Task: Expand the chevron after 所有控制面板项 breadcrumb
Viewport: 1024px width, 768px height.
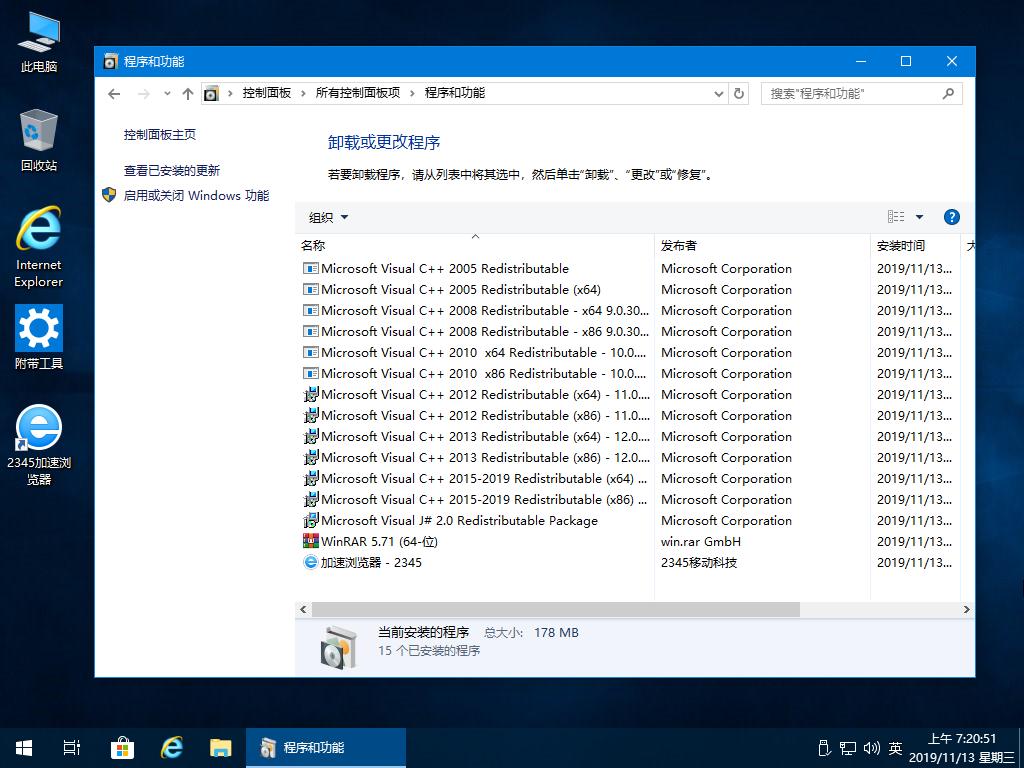Action: coord(412,93)
